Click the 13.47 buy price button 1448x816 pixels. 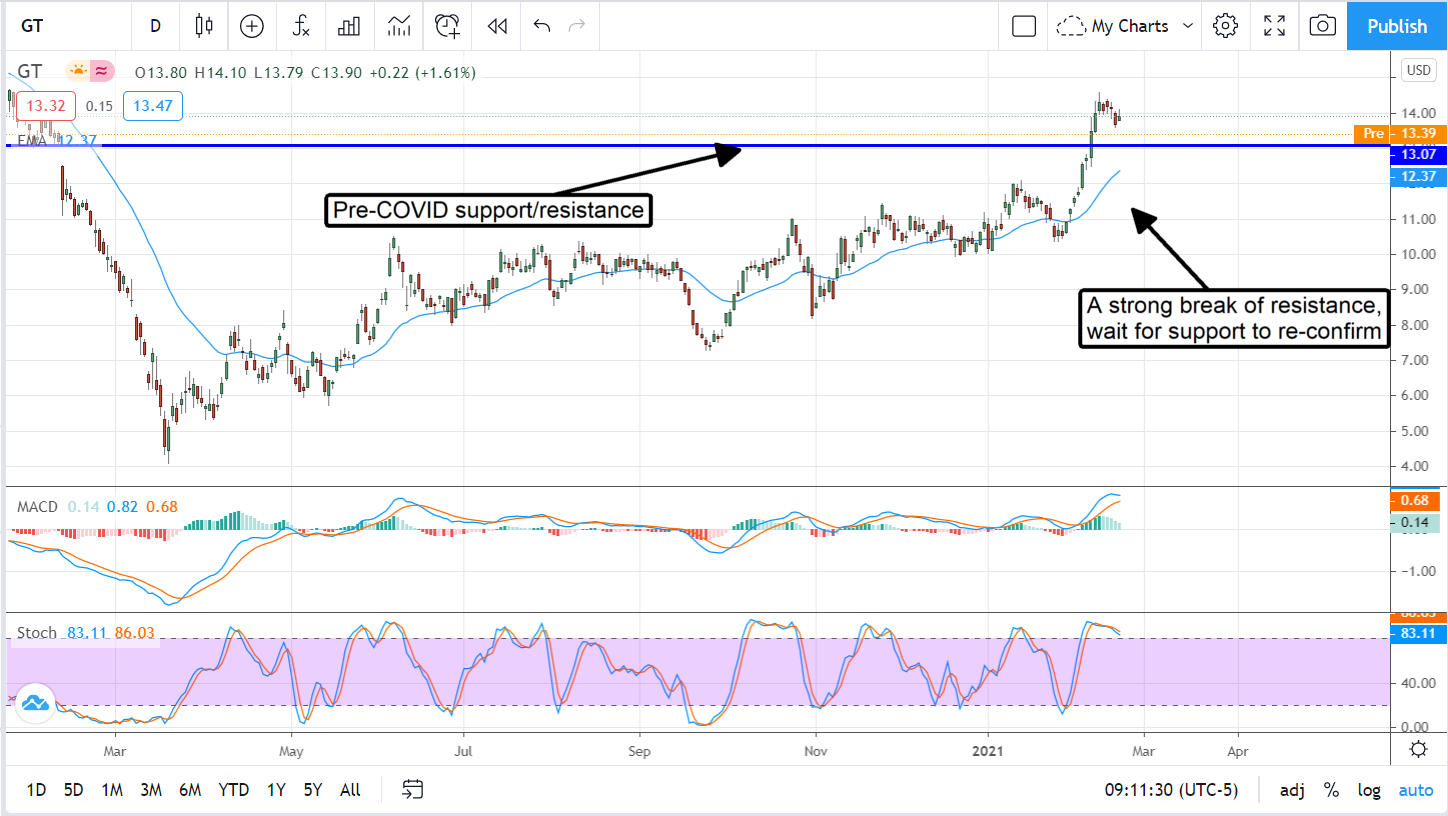[x=153, y=106]
